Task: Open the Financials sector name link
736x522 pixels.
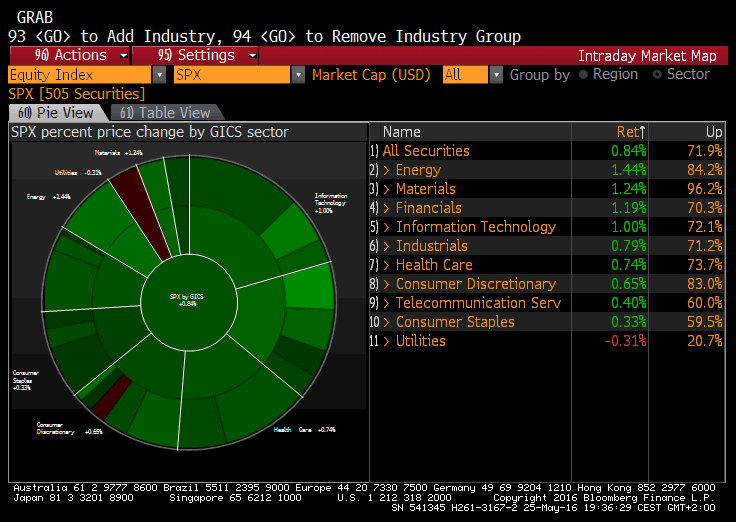Action: pyautogui.click(x=429, y=208)
